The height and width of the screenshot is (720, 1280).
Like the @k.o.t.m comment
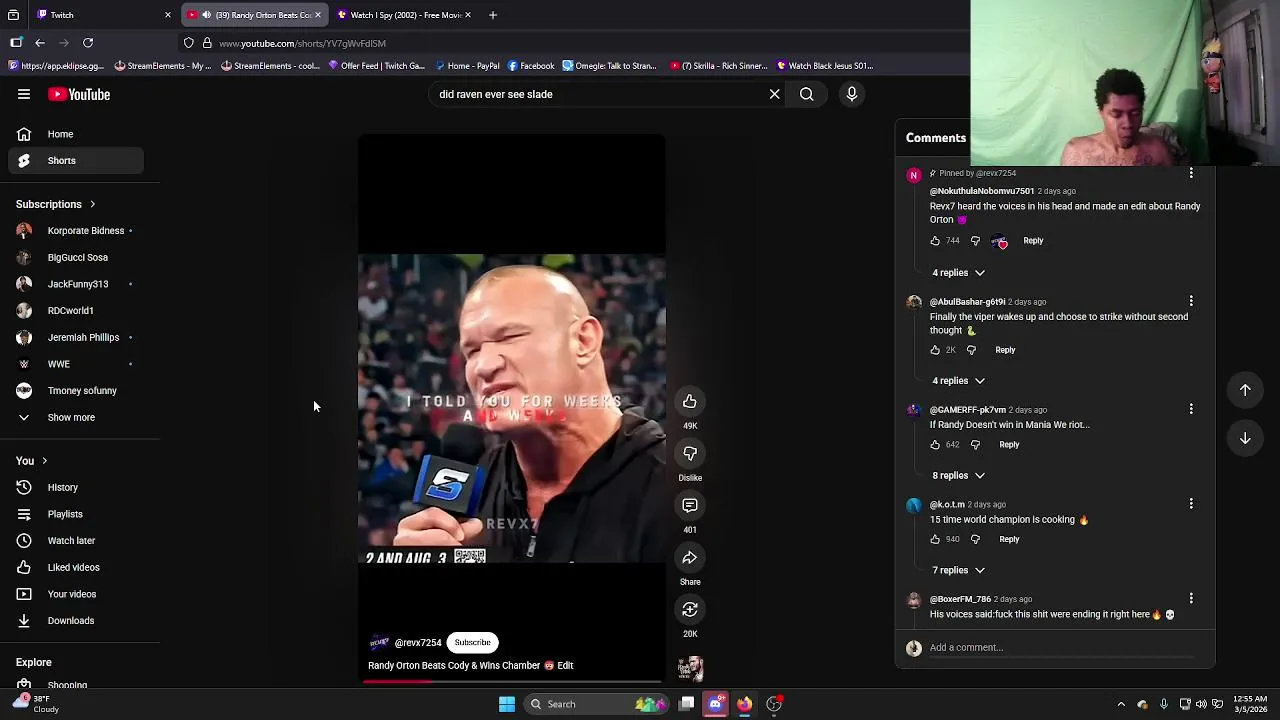tap(935, 539)
